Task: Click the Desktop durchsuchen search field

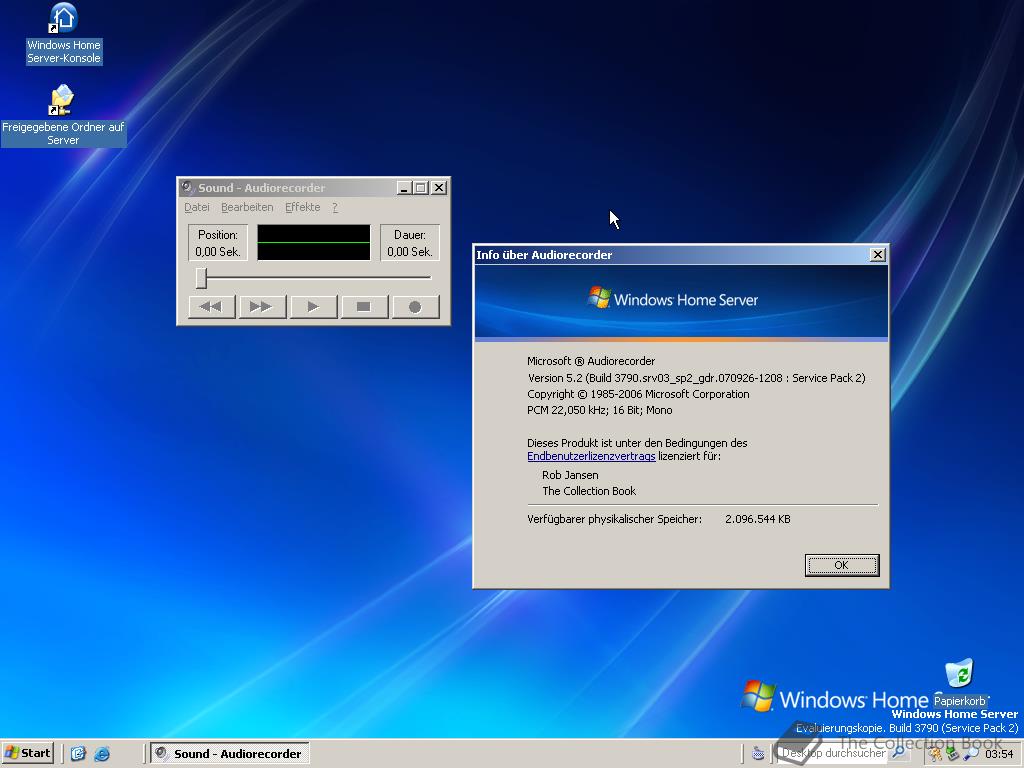Action: click(834, 753)
